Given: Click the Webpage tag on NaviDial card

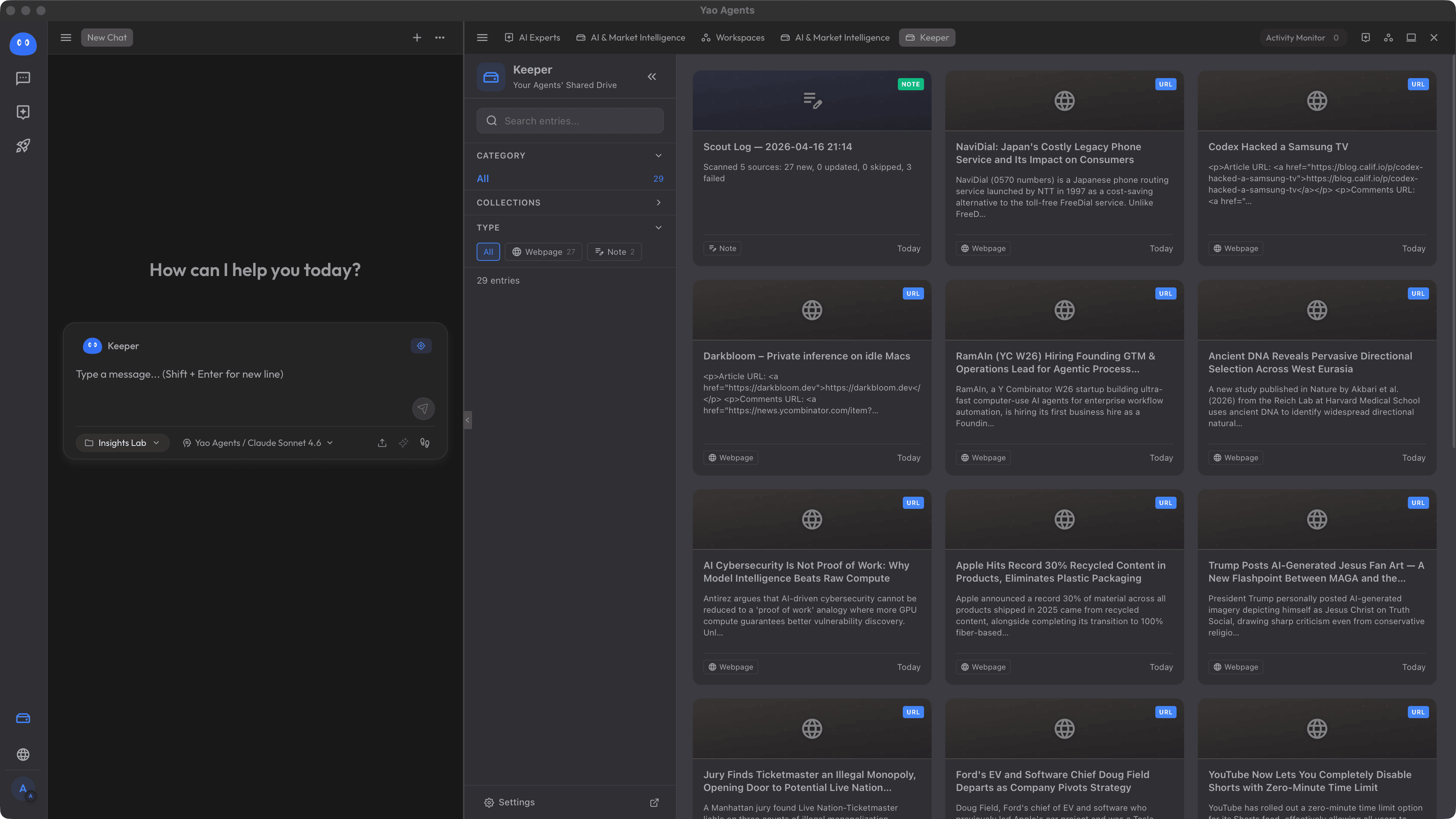Looking at the screenshot, I should click(983, 249).
